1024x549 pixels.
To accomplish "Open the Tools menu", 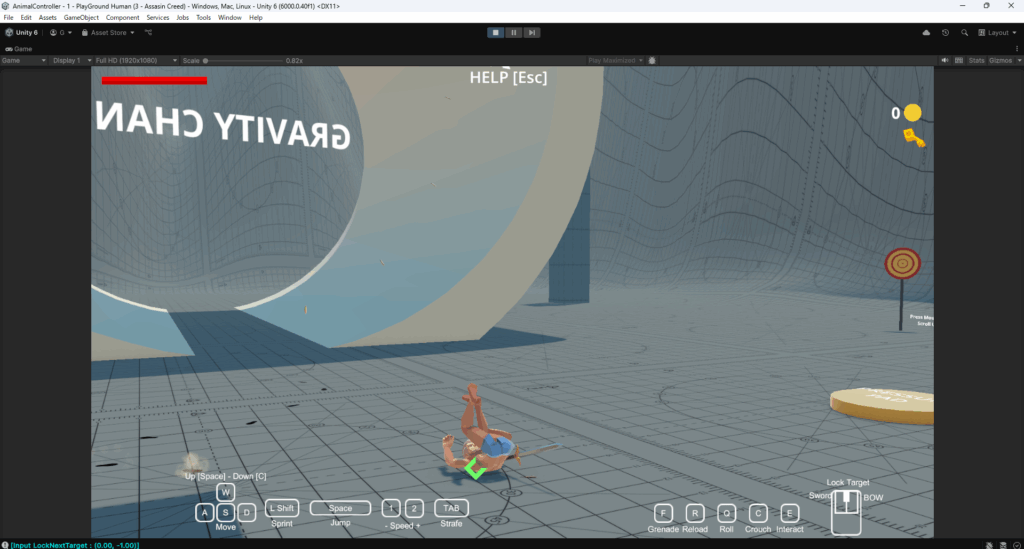I will pos(204,18).
